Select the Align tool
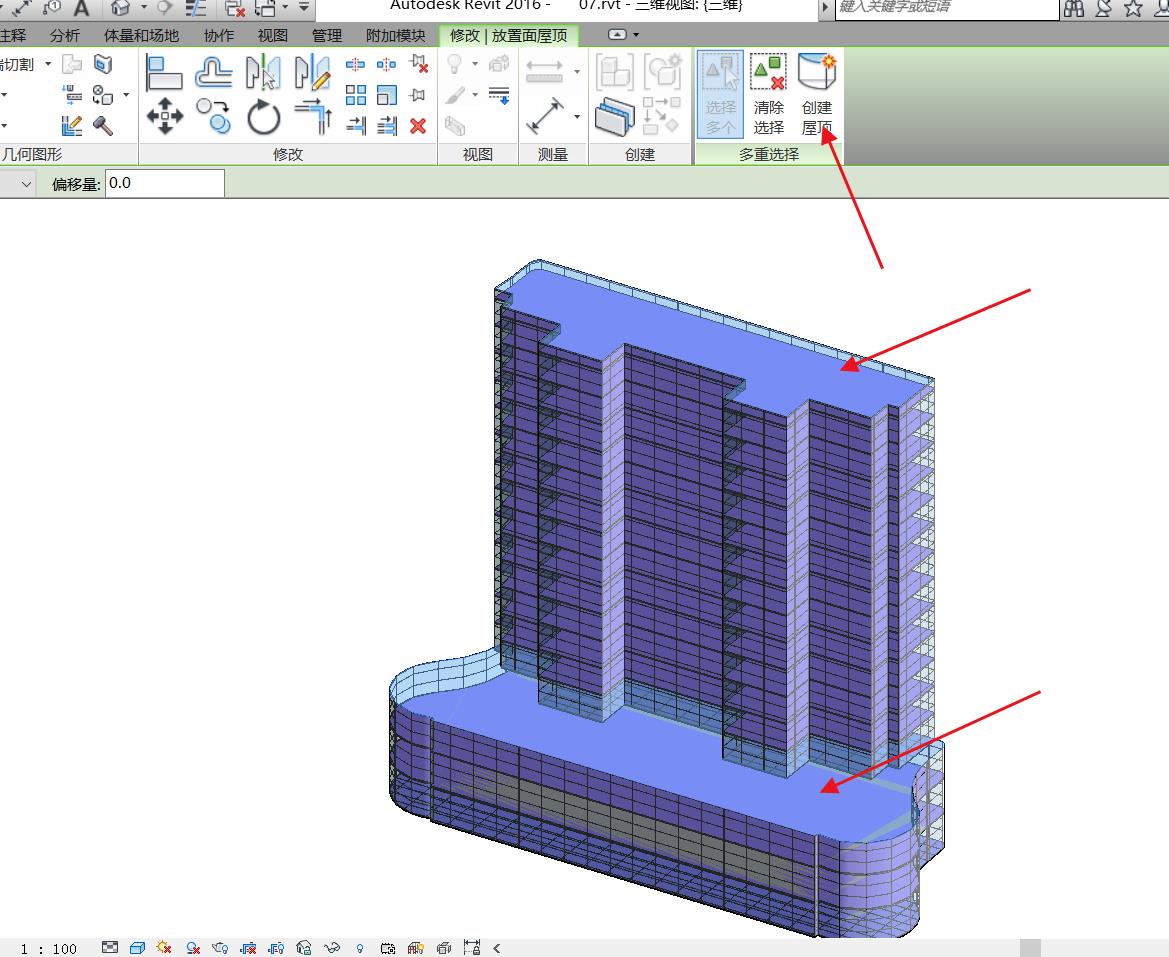Screen dimensions: 1169x957 click(x=164, y=73)
